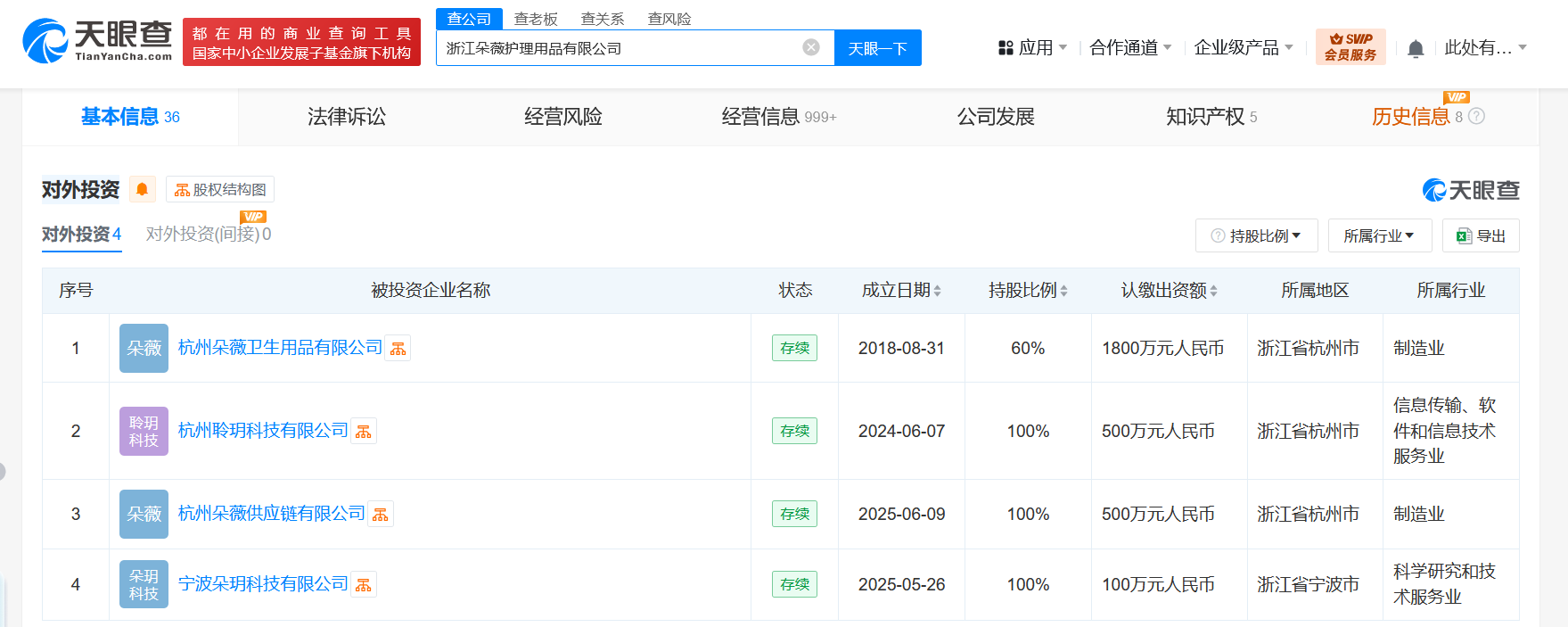Click the 朵薇 logo of 杭州朵薇供应链
The height and width of the screenshot is (627, 1568).
pyautogui.click(x=144, y=514)
